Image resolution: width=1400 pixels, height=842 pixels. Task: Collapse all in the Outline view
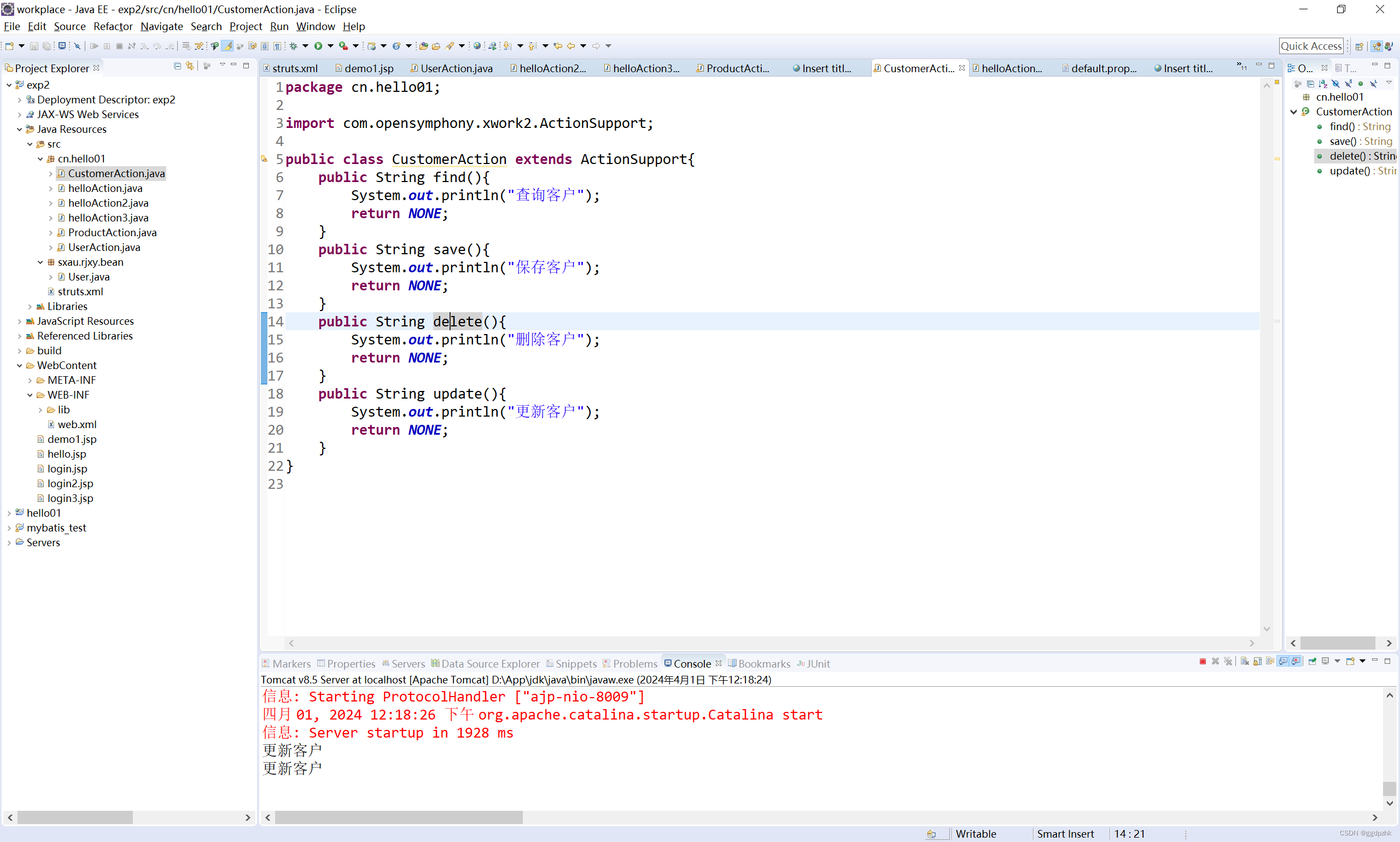pos(1310,84)
